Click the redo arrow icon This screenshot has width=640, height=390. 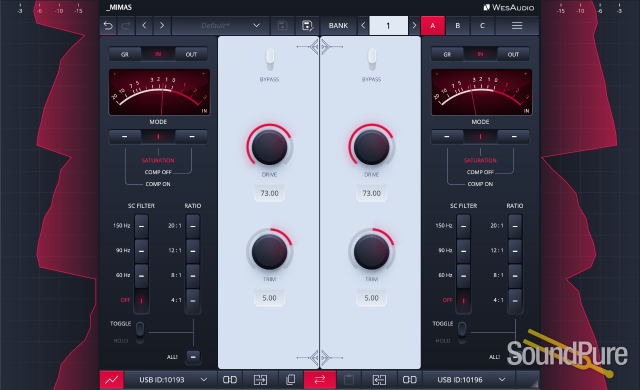point(126,26)
